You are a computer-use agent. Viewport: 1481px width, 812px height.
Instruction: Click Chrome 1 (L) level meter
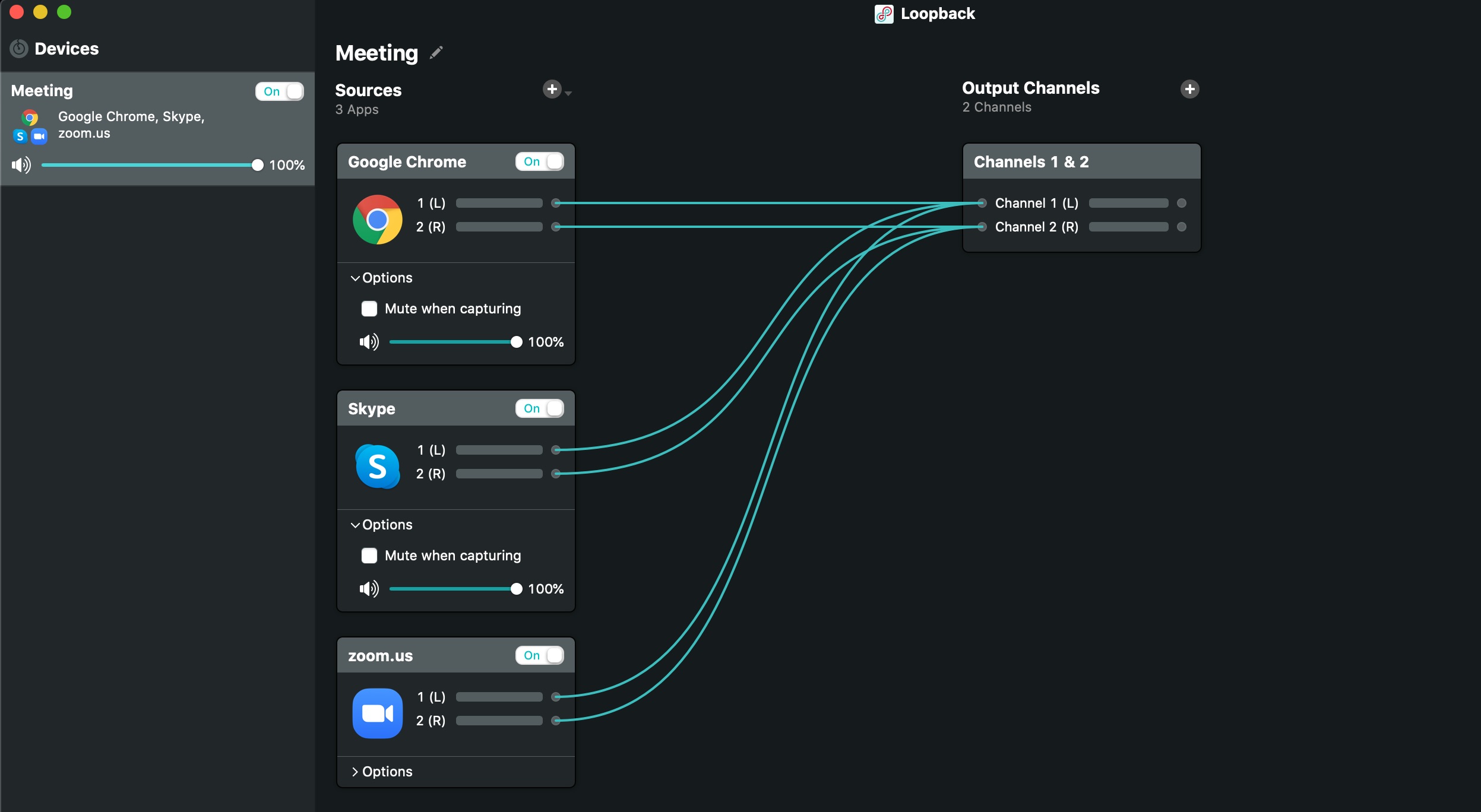(x=499, y=203)
